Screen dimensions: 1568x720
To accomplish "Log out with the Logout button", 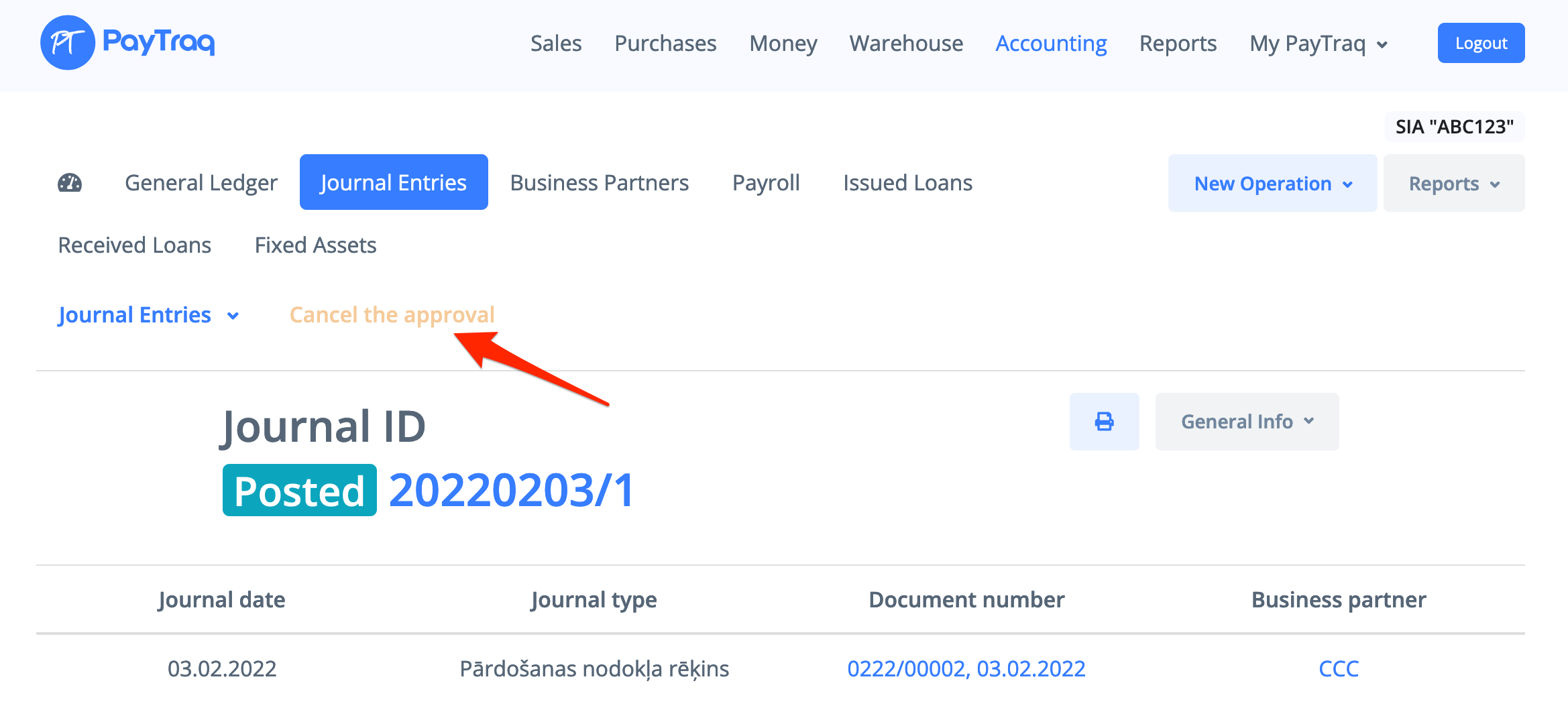I will click(1481, 43).
